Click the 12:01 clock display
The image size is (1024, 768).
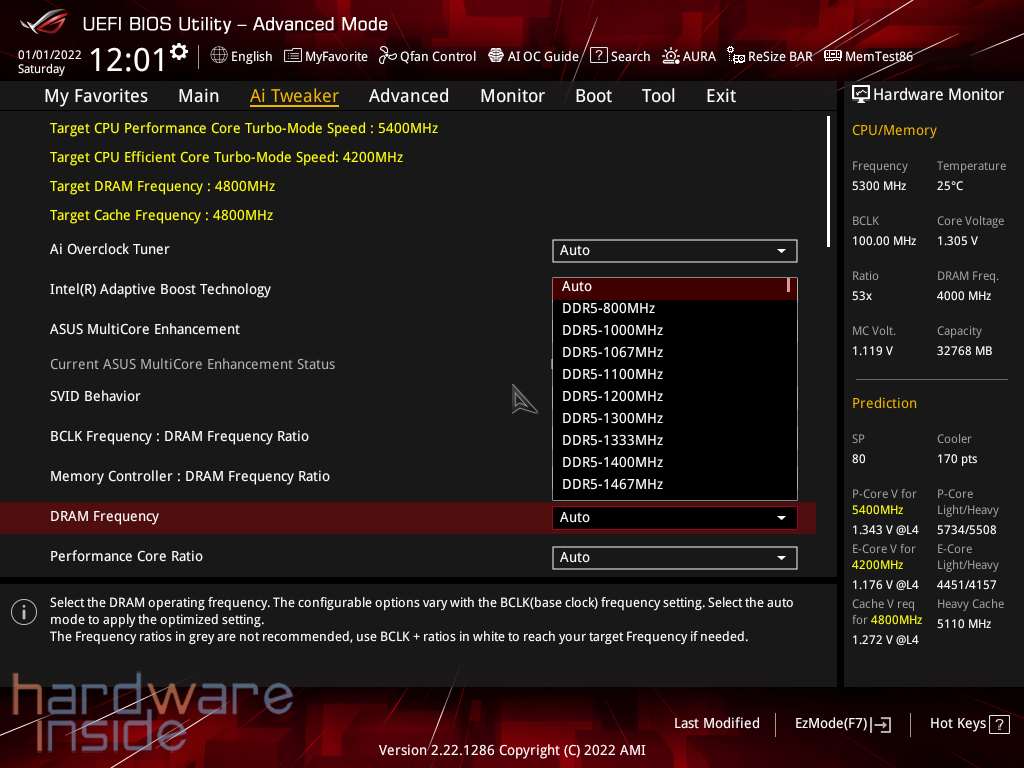coord(127,59)
